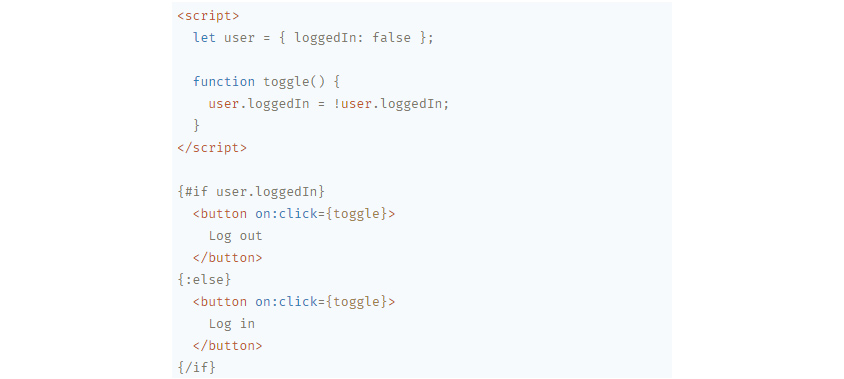Image resolution: width=844 pixels, height=379 pixels.
Task: Click user.loggedIn on the assignment's left side
Action: click(x=259, y=104)
